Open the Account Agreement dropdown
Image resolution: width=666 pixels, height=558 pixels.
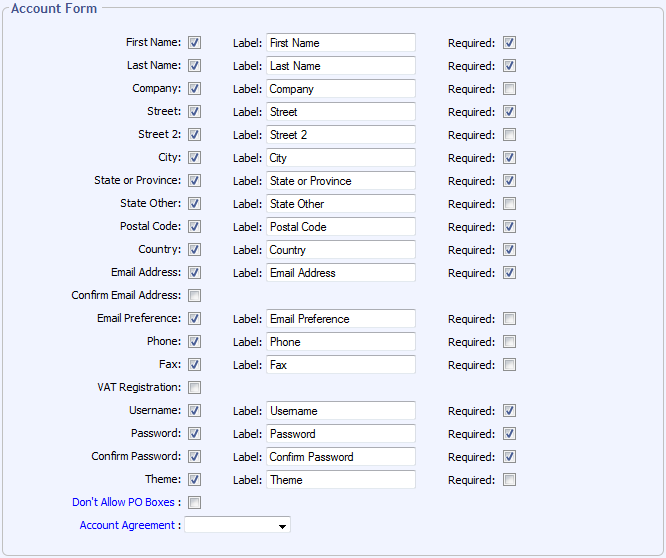click(238, 525)
